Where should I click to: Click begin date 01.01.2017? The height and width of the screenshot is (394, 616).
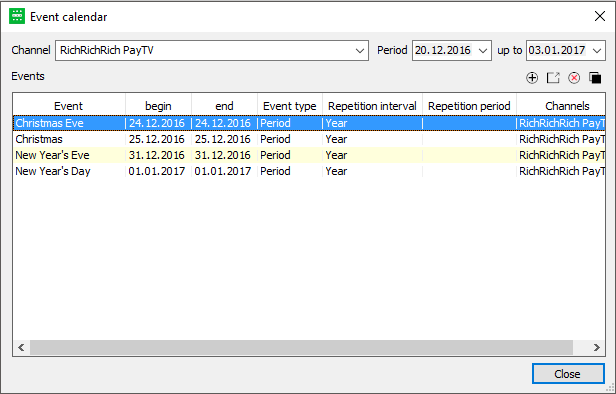pos(157,172)
